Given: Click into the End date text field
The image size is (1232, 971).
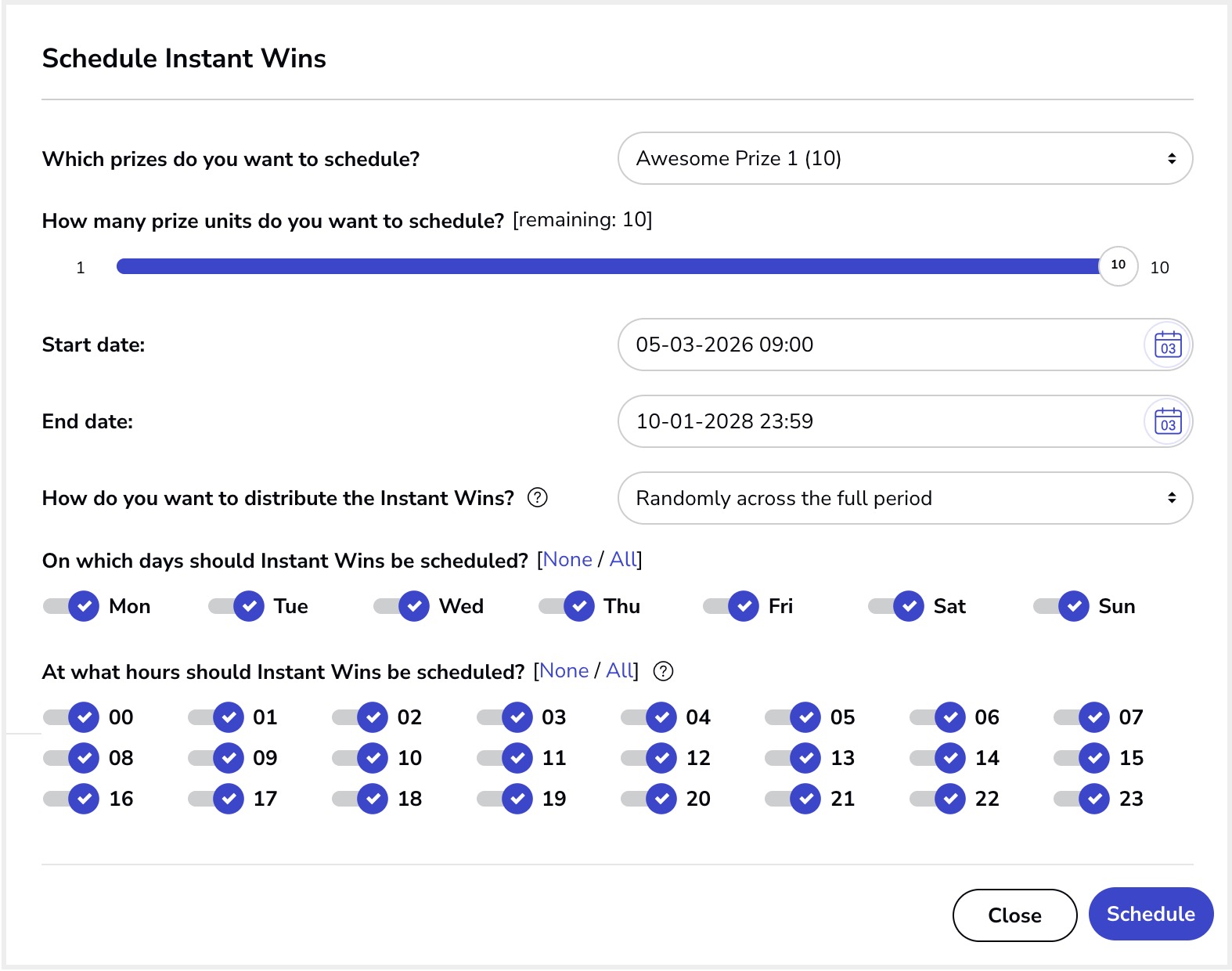Looking at the screenshot, I should tap(877, 421).
